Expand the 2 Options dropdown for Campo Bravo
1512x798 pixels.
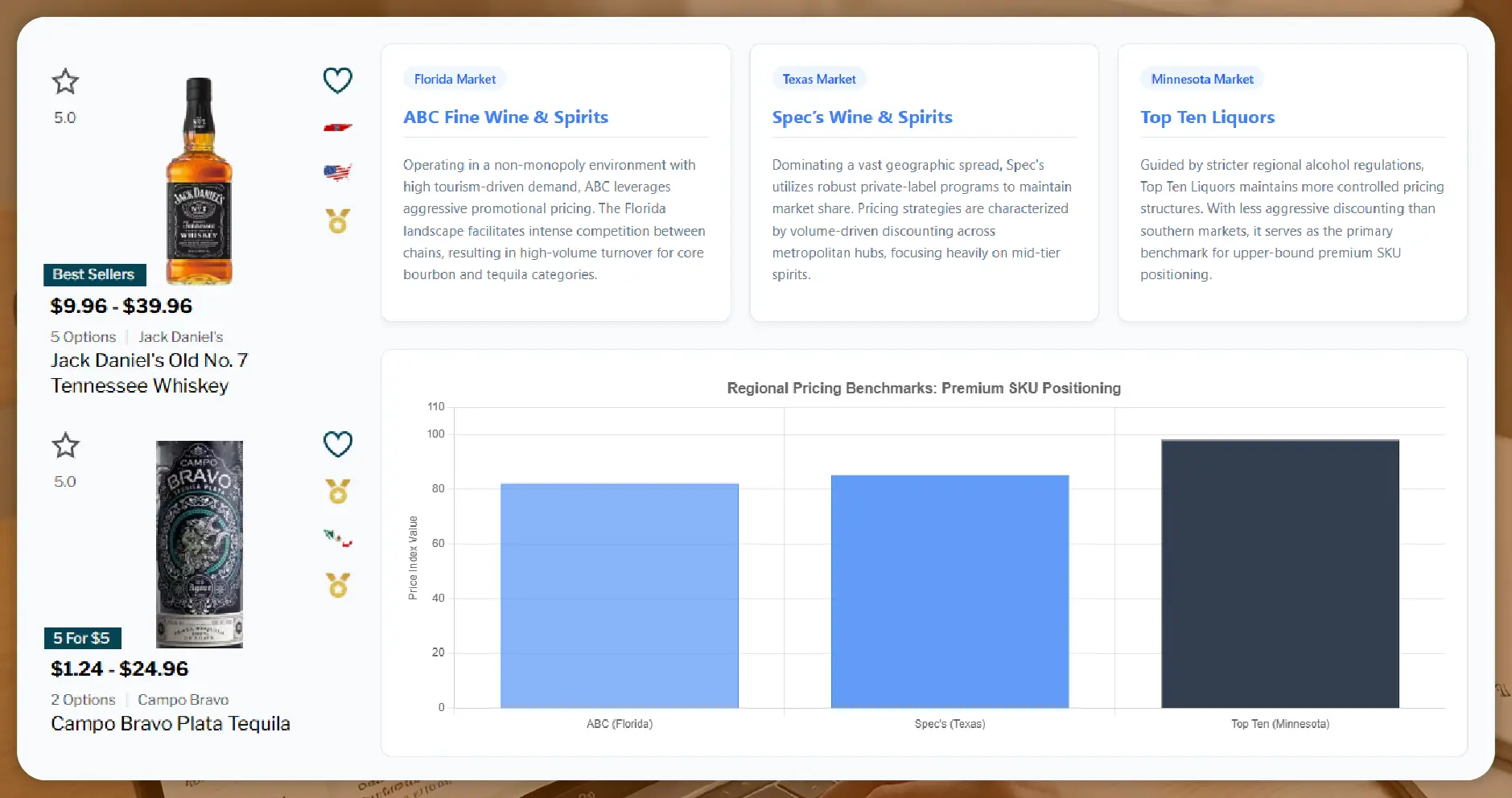point(83,699)
